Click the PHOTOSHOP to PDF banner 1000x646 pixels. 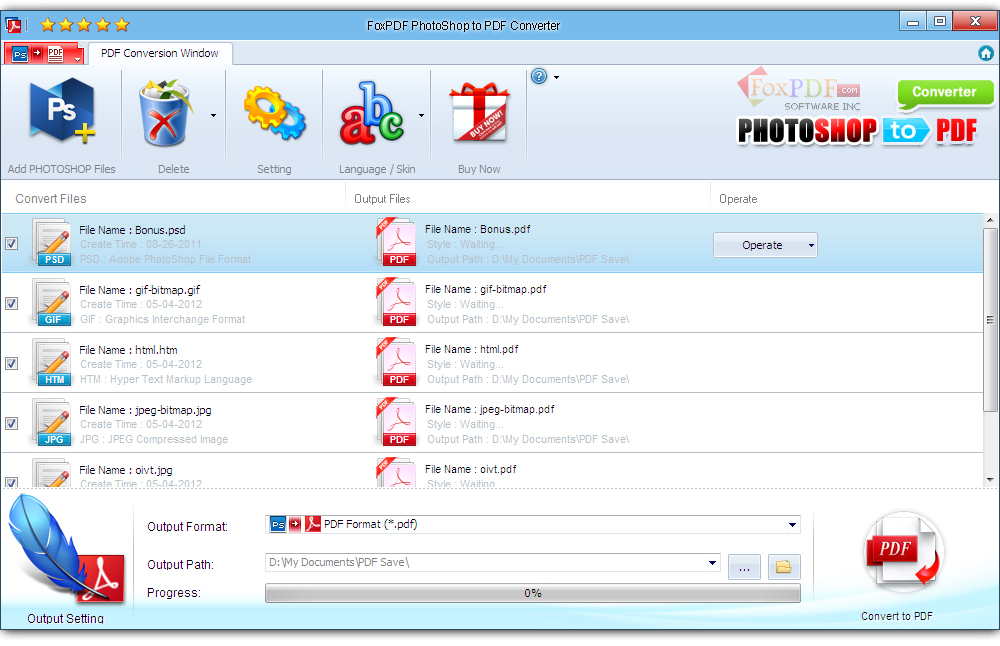pyautogui.click(x=857, y=131)
